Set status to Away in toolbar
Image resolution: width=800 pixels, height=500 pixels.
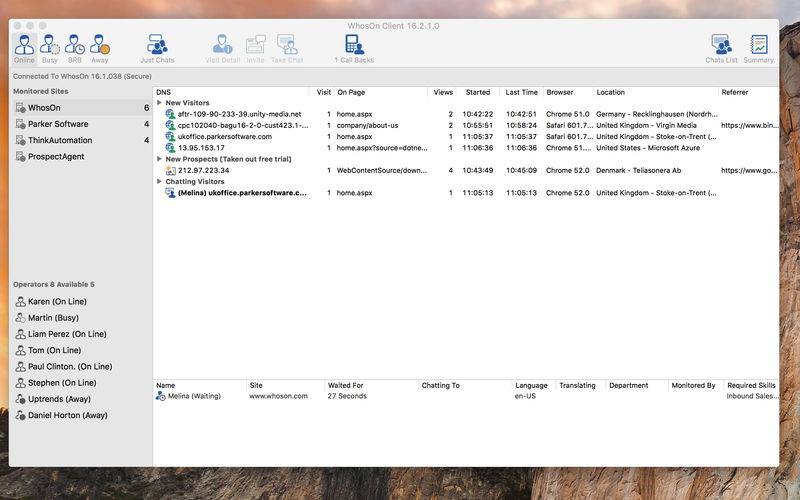[x=99, y=49]
